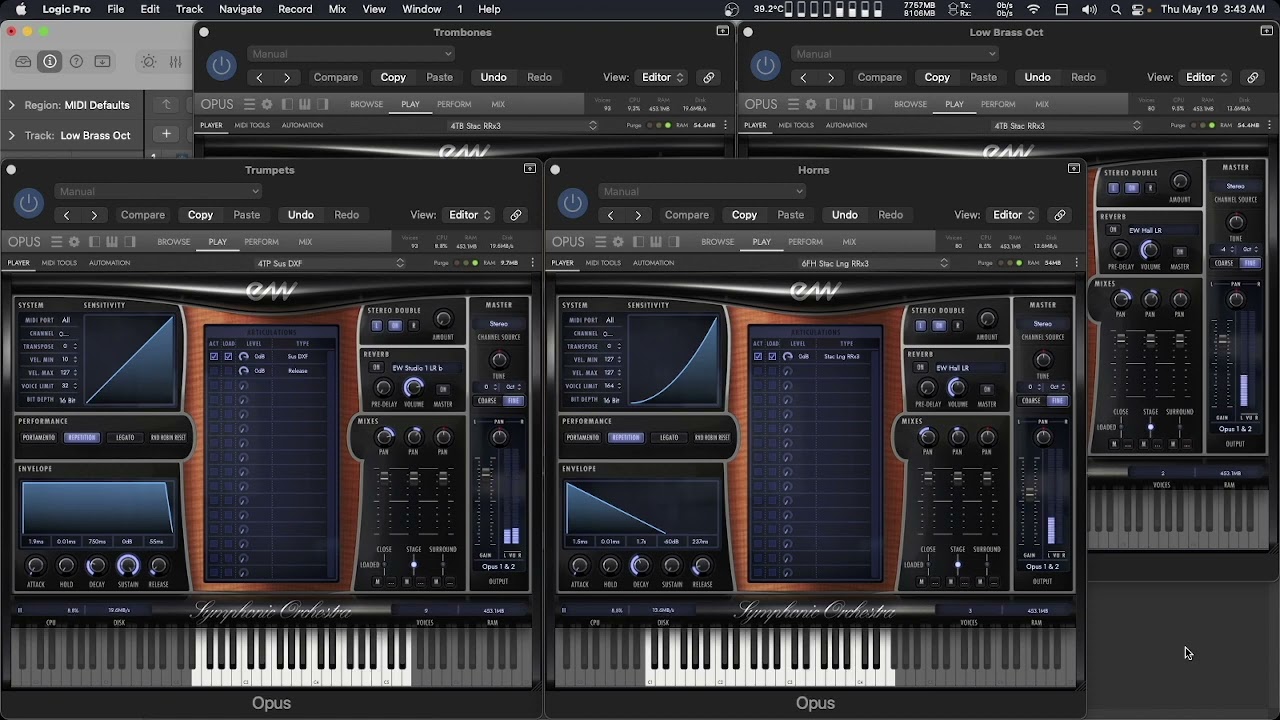1280x720 pixels.
Task: Open Opus settings gear in Horns window
Action: (618, 242)
